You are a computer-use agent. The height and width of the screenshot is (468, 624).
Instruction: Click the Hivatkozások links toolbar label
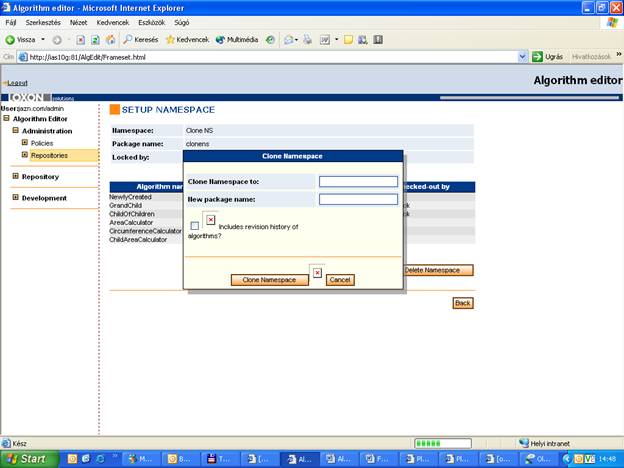[591, 57]
